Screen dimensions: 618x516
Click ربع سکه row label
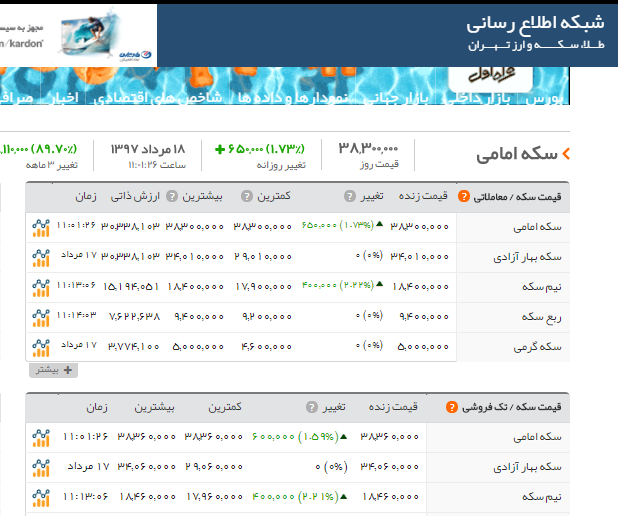[542, 317]
